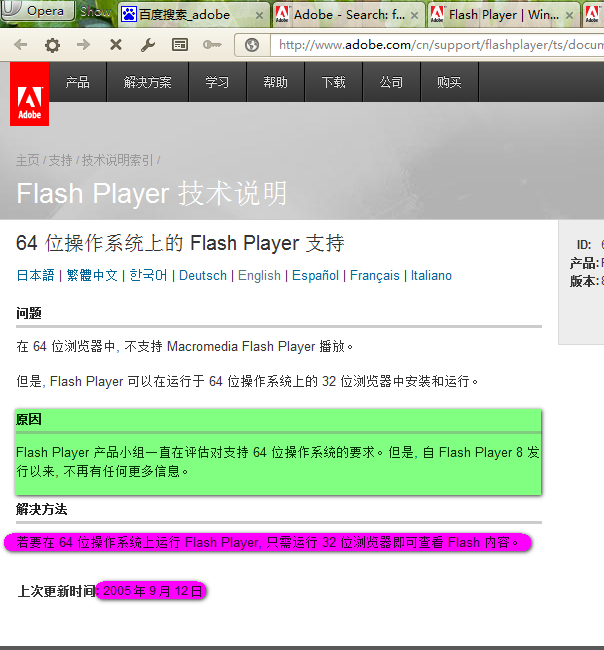604x650 pixels.
Task: Click the key (password wand) icon
Action: [x=212, y=44]
